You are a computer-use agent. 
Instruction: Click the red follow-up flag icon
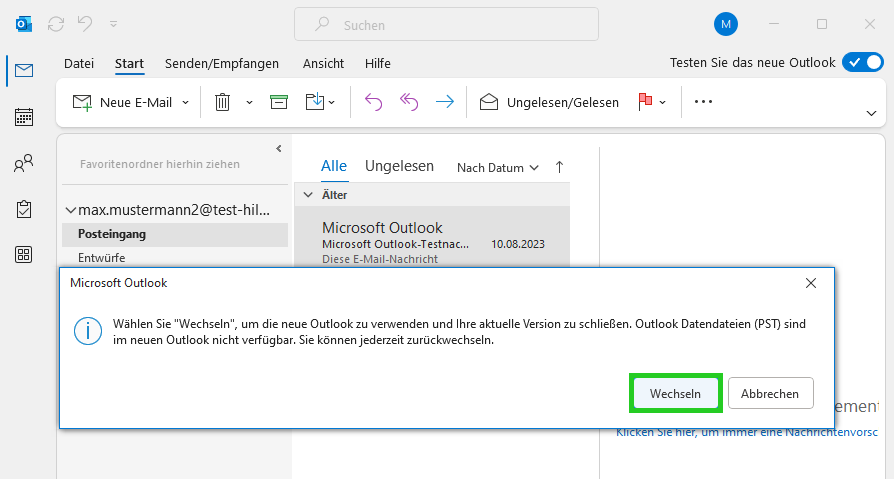[645, 102]
